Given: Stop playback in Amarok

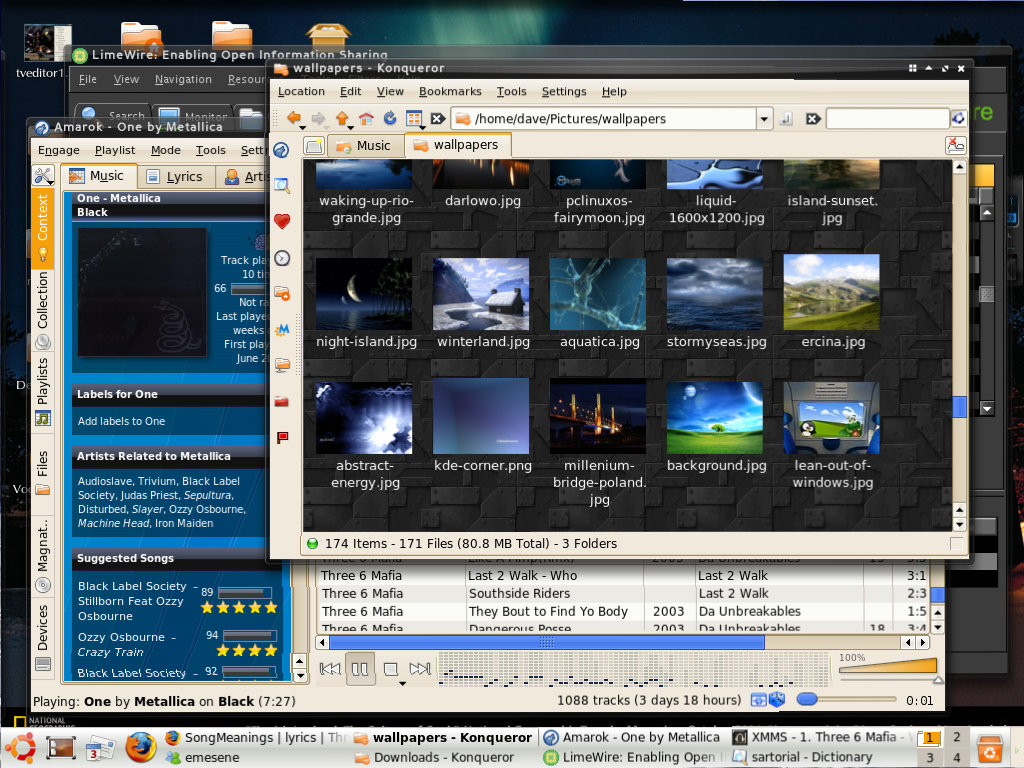Looking at the screenshot, I should 391,669.
